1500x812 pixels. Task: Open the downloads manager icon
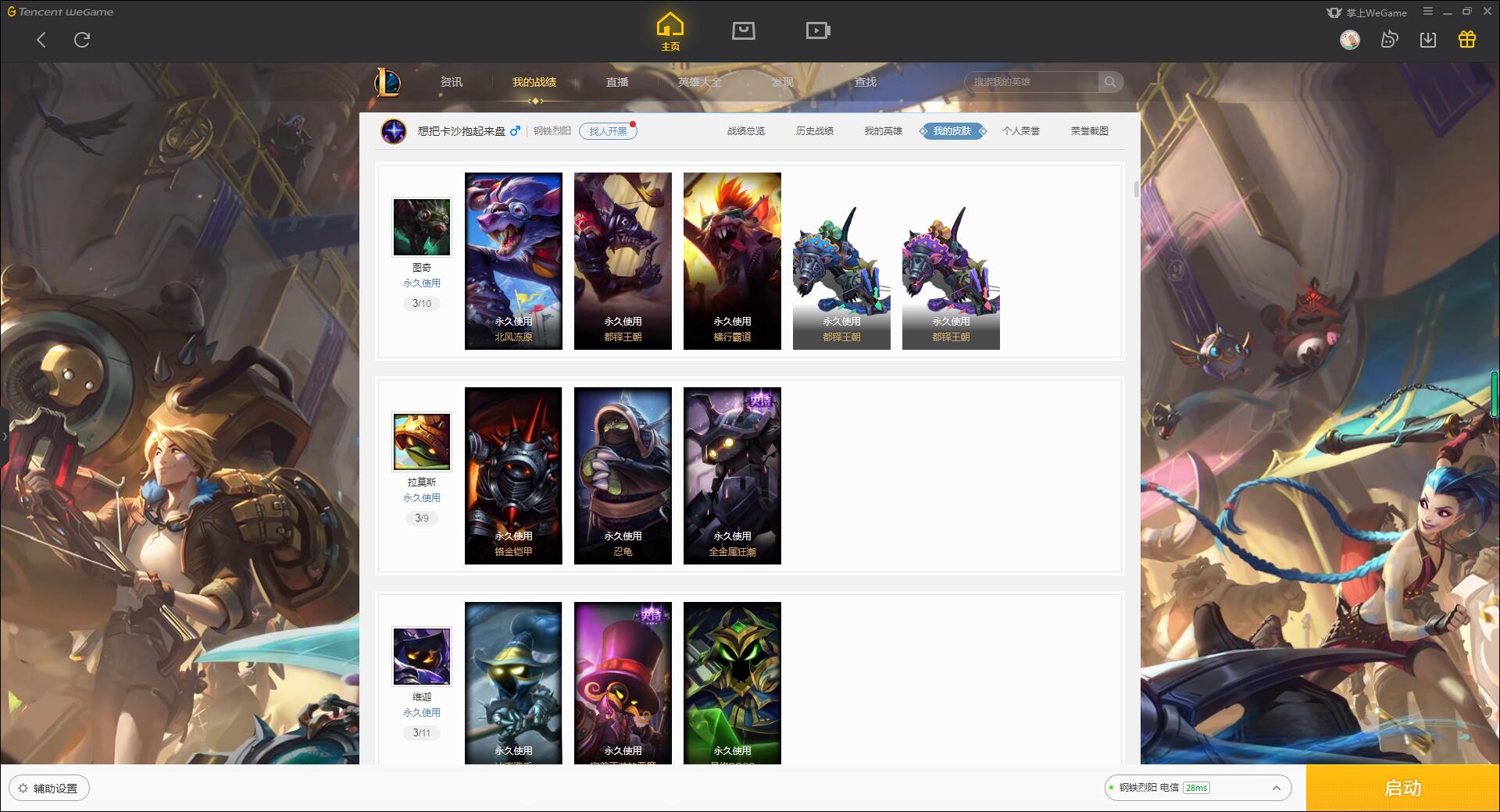(1428, 39)
